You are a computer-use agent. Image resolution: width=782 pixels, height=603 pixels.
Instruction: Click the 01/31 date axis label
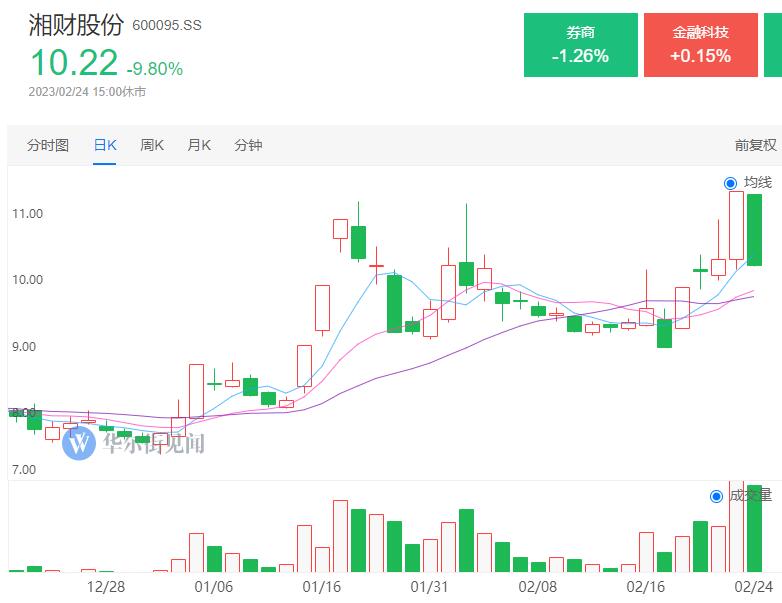click(x=429, y=587)
